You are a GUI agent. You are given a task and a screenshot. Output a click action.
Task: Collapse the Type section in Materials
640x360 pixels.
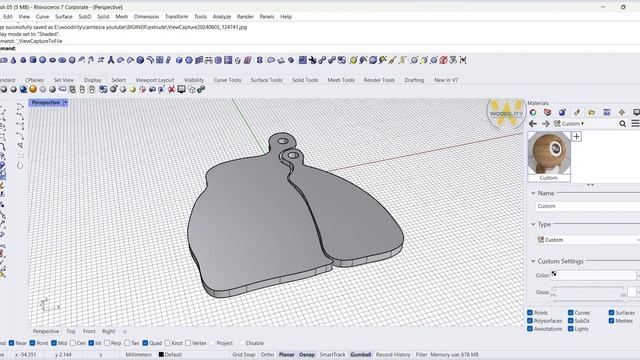533,224
